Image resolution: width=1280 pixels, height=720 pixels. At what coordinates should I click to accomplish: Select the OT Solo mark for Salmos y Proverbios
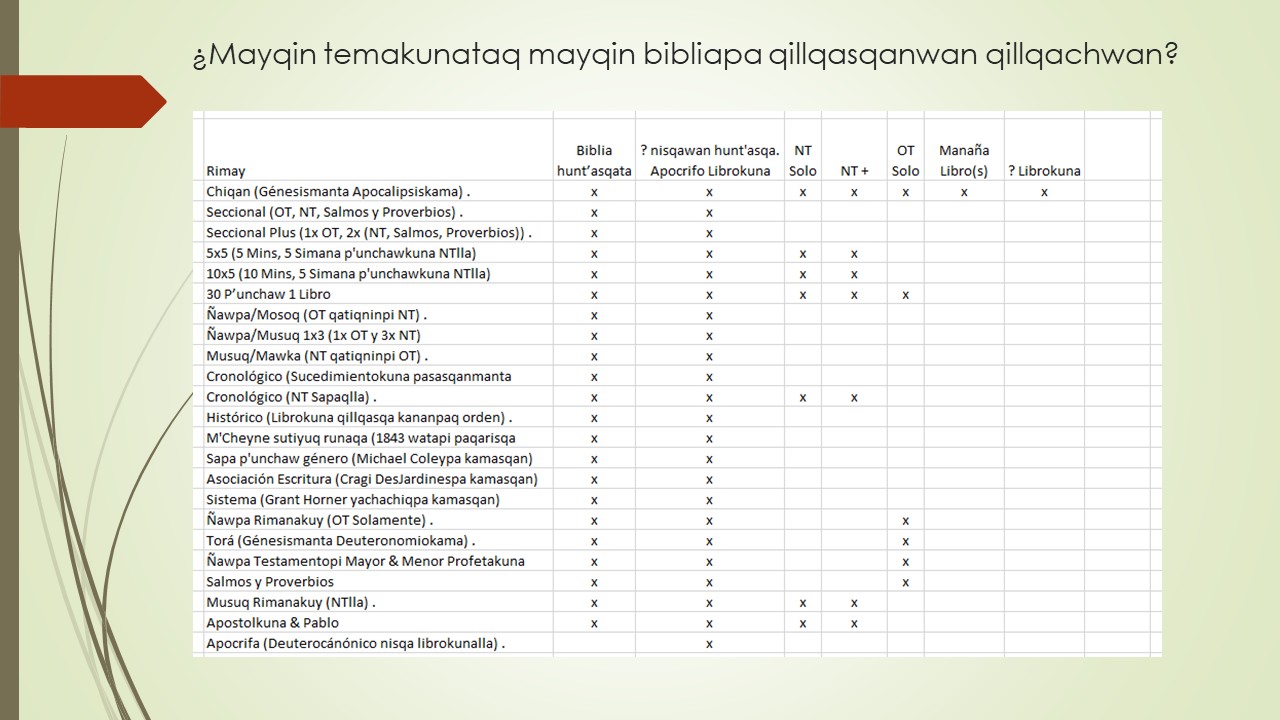(905, 581)
